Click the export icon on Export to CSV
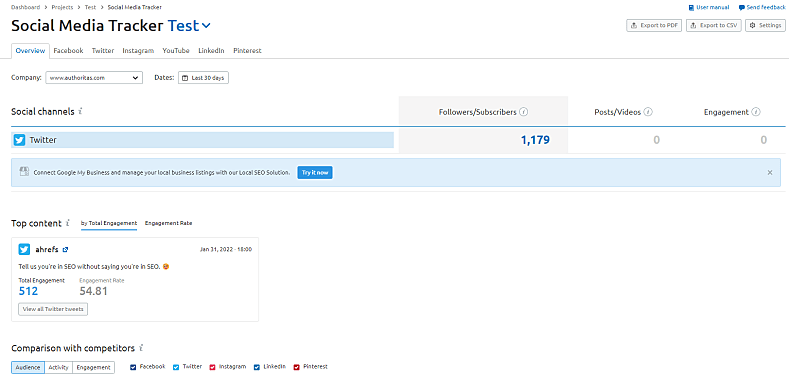 [694, 25]
